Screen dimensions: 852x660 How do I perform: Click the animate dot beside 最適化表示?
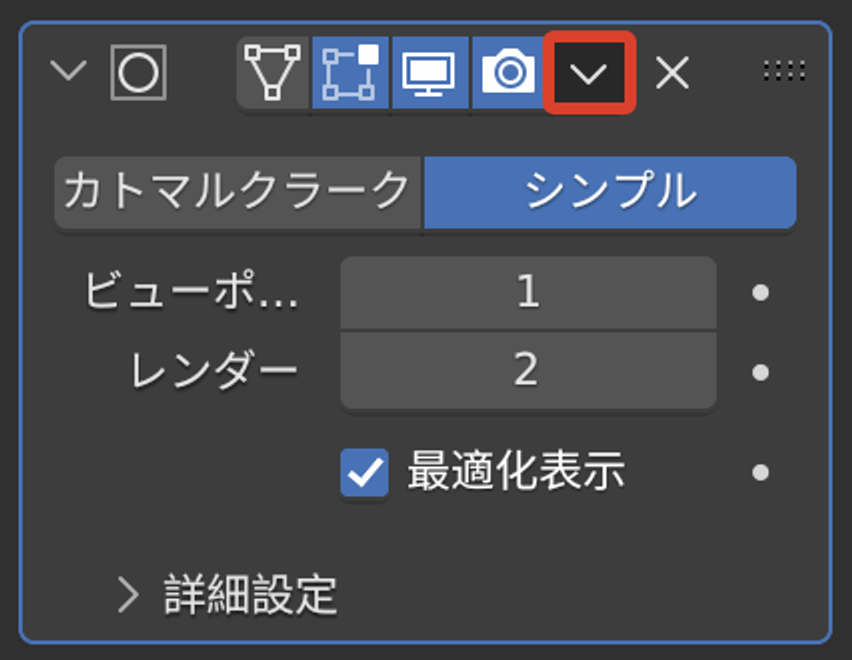pyautogui.click(x=760, y=472)
